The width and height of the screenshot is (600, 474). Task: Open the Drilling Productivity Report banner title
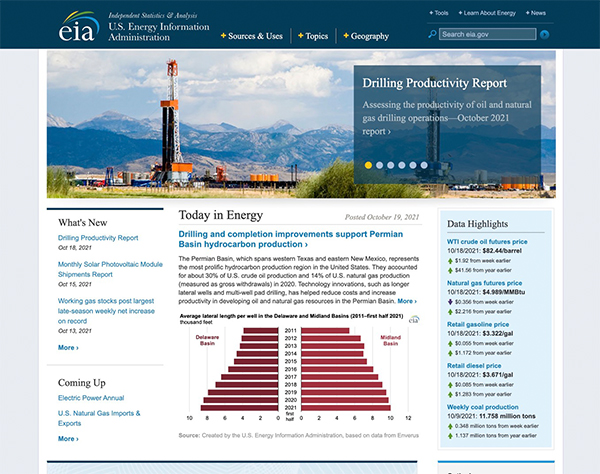pos(435,83)
